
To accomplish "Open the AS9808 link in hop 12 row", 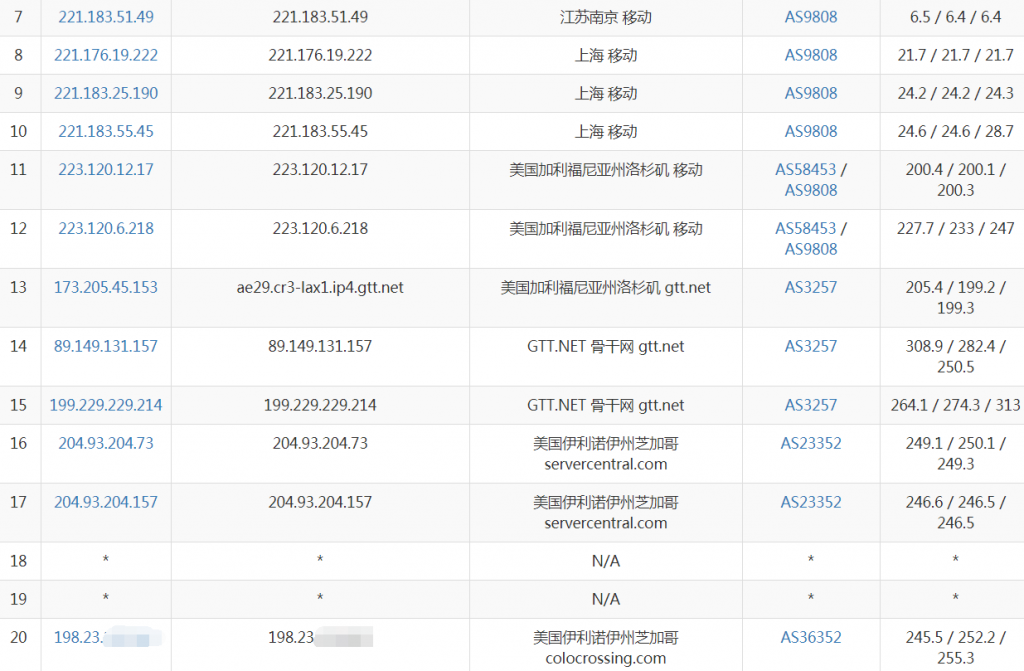I will click(810, 249).
